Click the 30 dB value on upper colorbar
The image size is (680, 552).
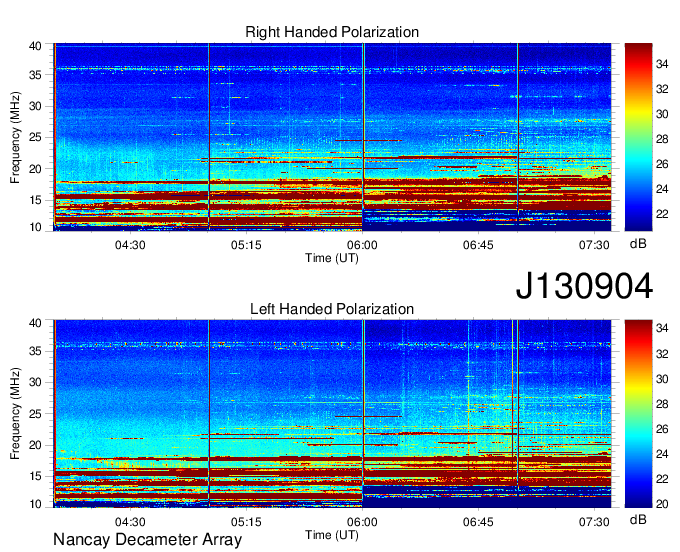coord(662,114)
